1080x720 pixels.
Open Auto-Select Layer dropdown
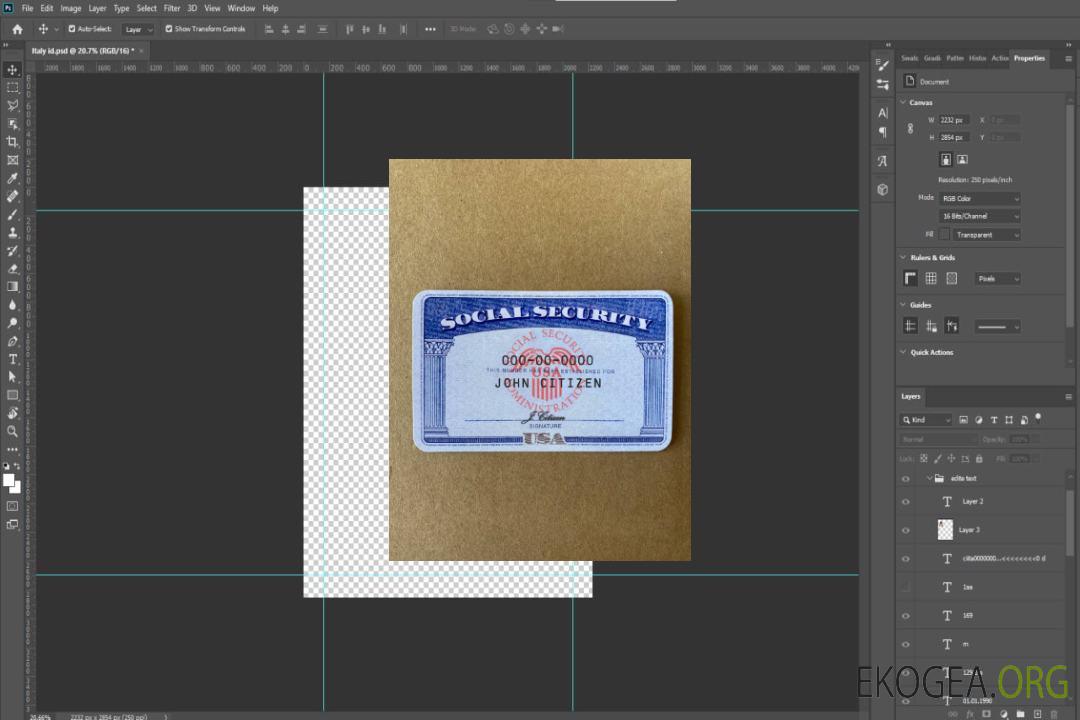138,29
